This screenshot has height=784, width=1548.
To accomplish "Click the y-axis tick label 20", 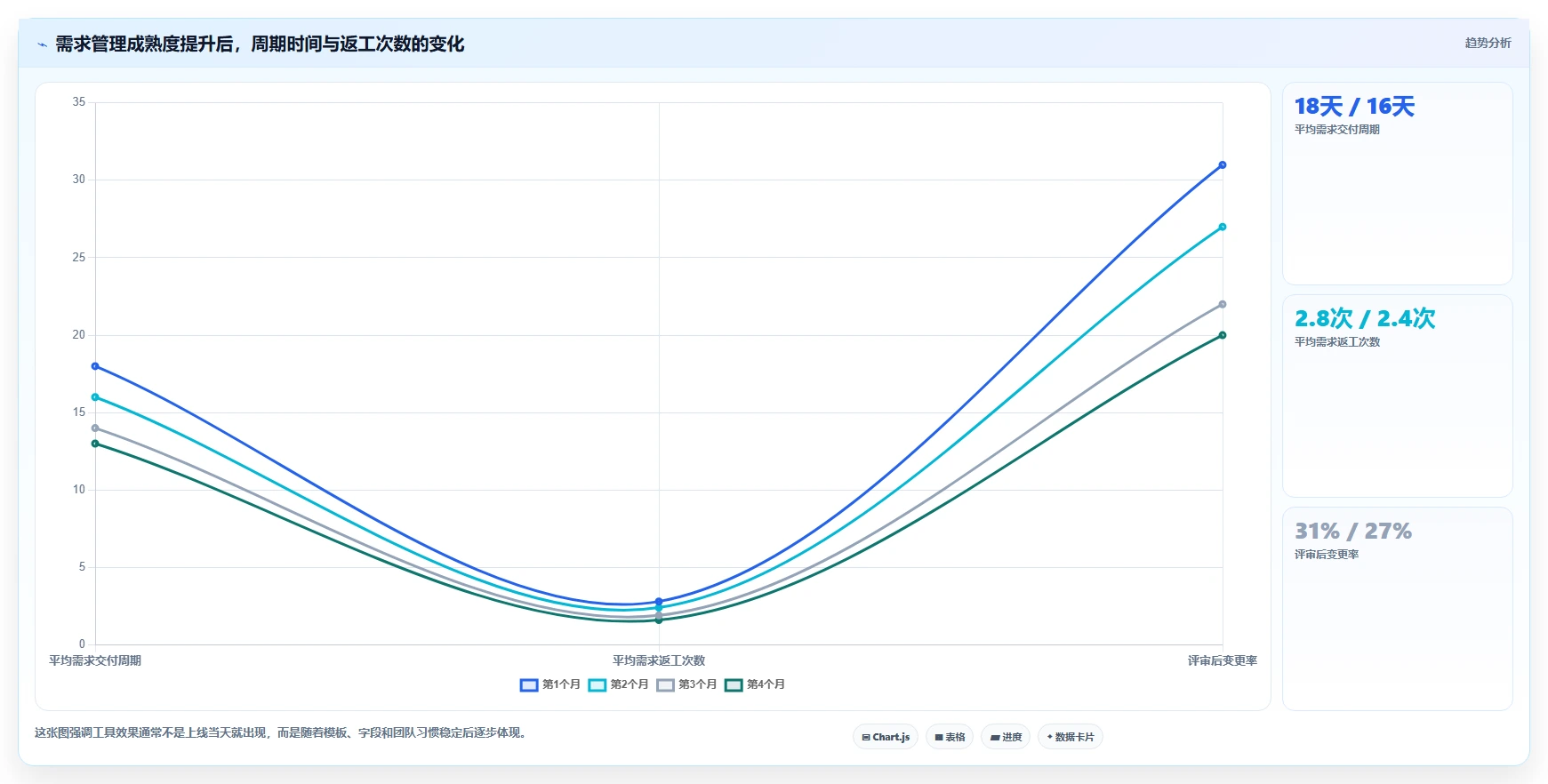I will [x=79, y=335].
